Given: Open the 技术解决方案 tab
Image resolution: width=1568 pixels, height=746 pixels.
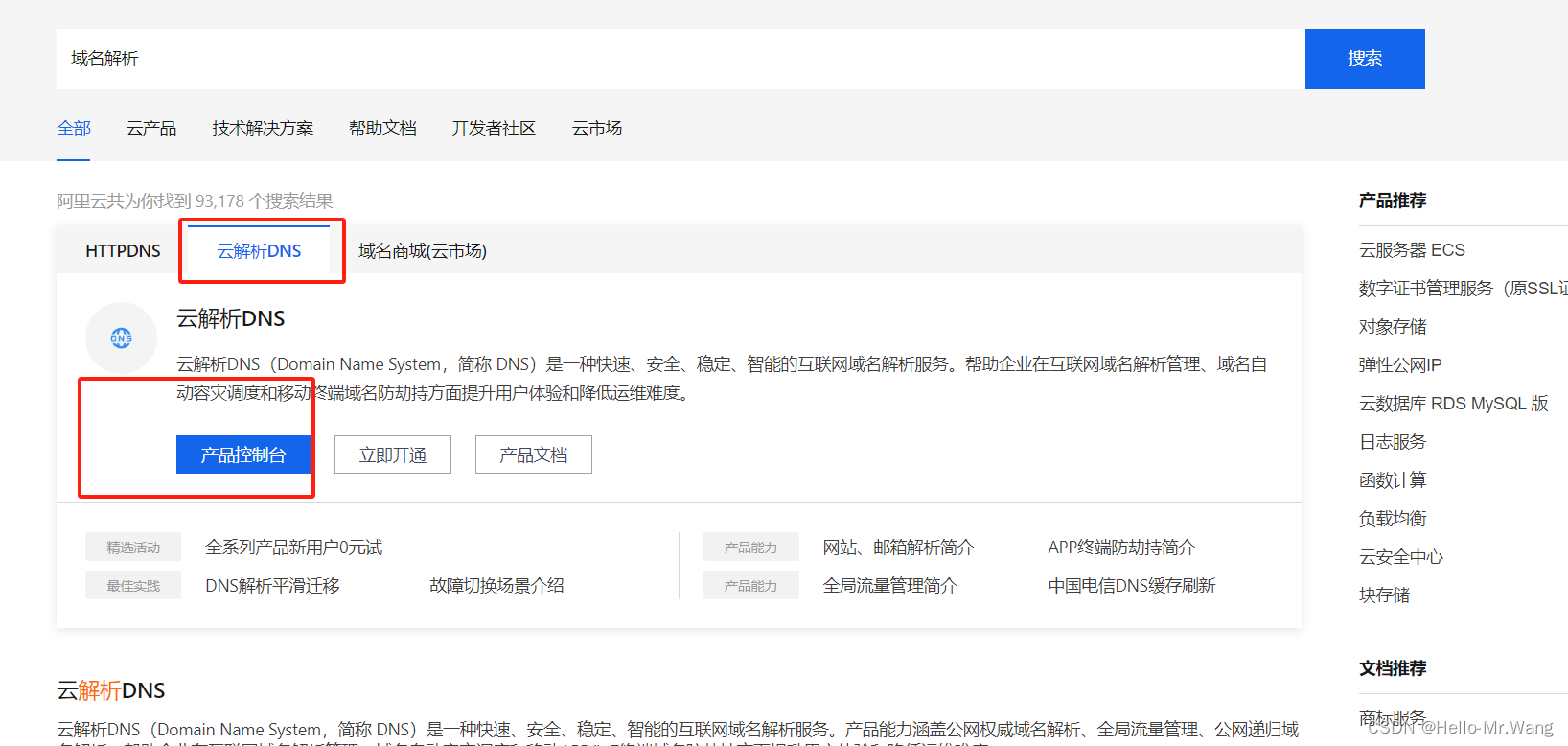Looking at the screenshot, I should 263,128.
